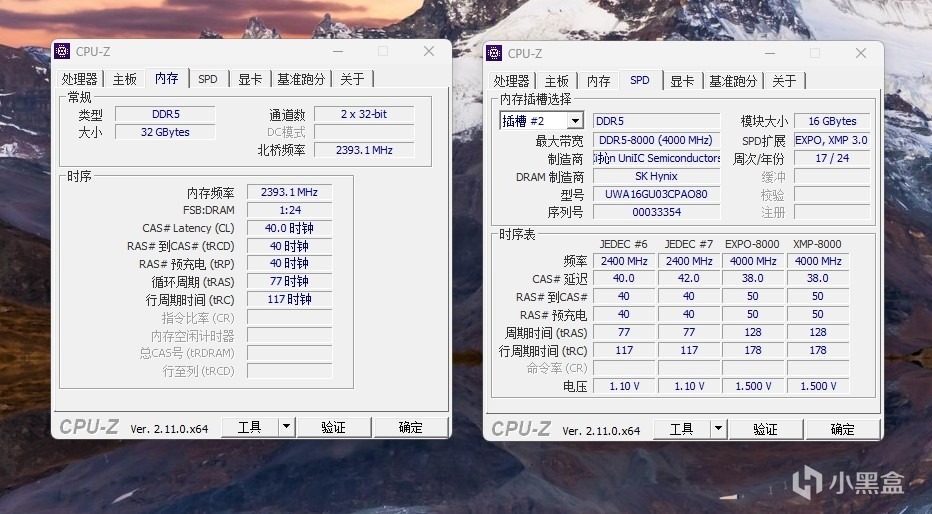This screenshot has height=514, width=932.
Task: Click the FSB:DRAM 1:24 value
Action: (x=289, y=210)
